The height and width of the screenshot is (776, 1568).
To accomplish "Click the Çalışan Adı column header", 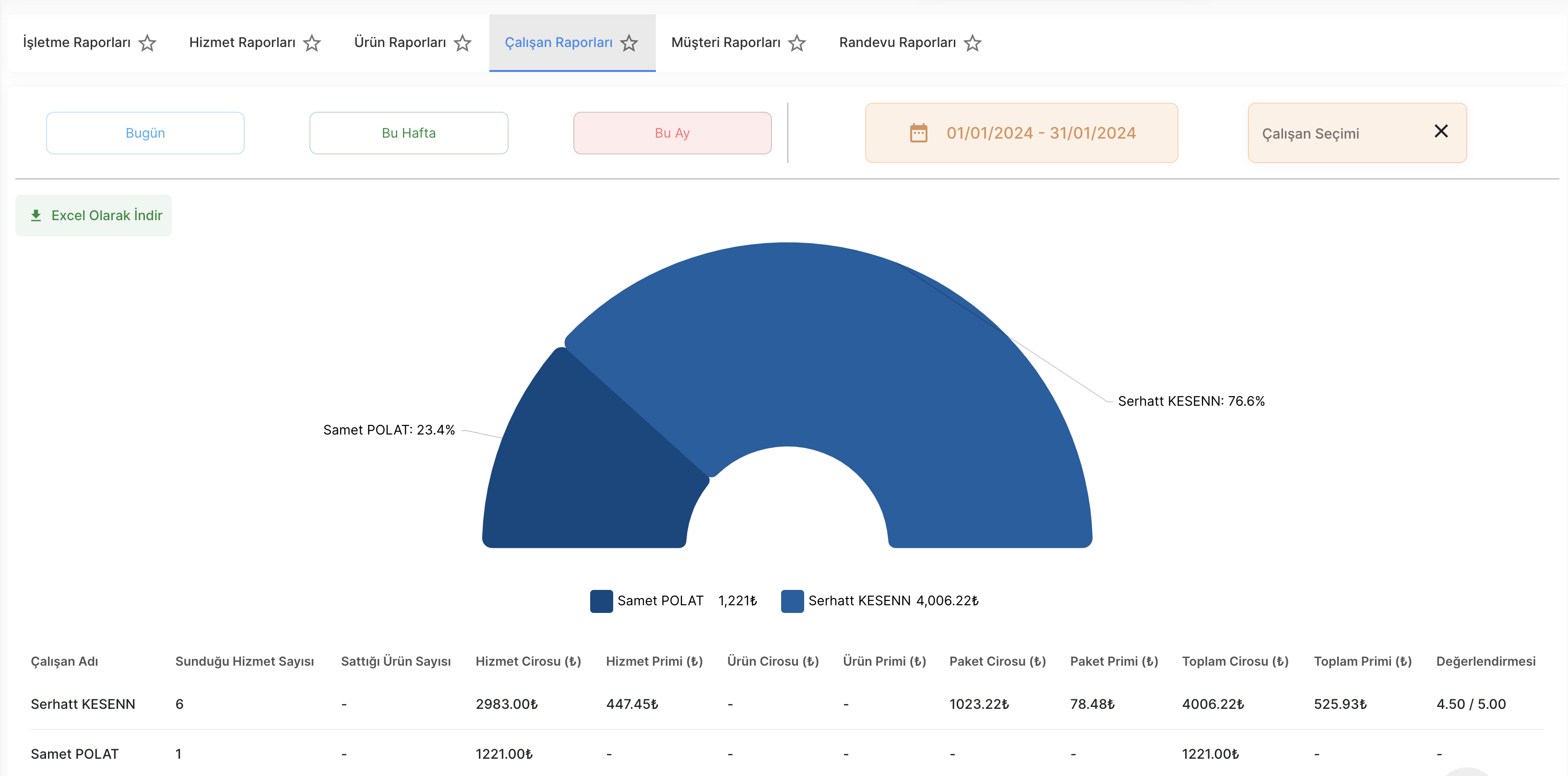I will click(x=64, y=661).
